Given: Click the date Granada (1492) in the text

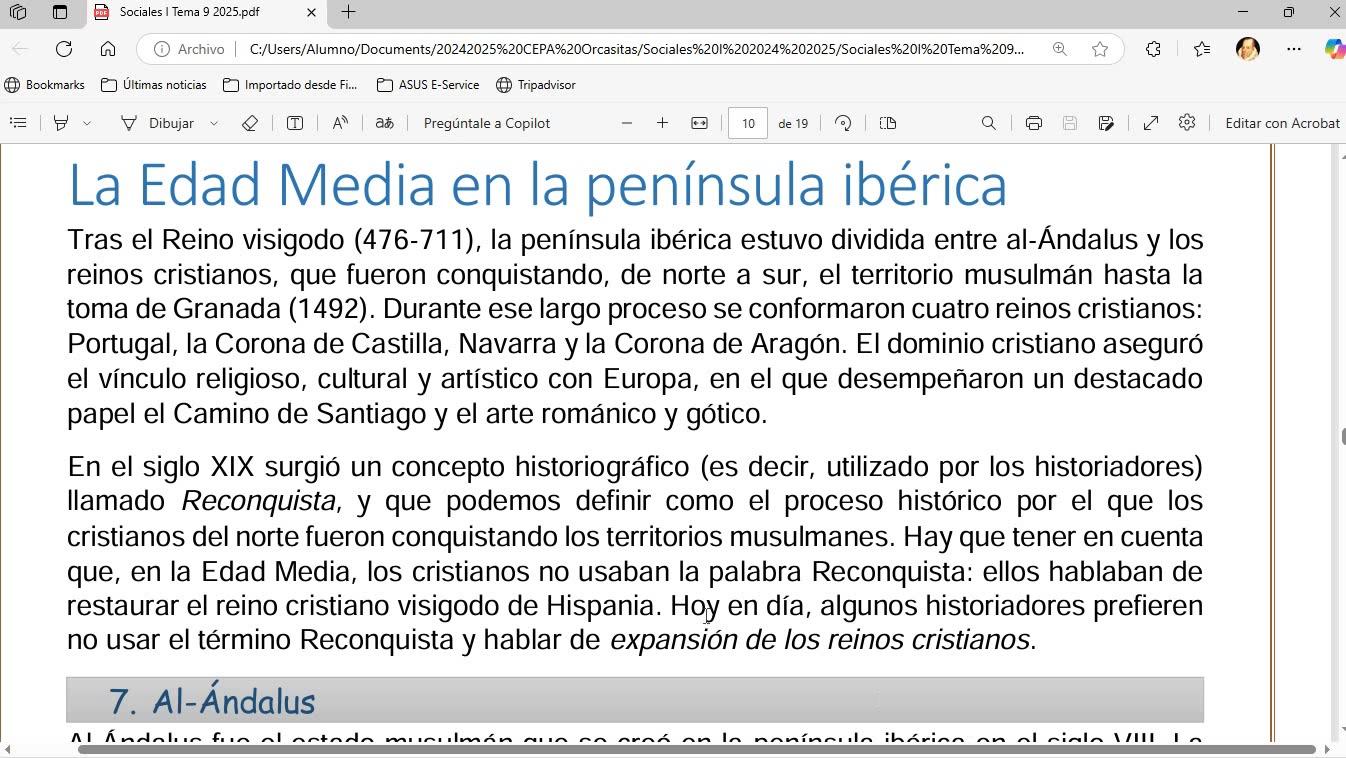Looking at the screenshot, I should click(272, 309).
